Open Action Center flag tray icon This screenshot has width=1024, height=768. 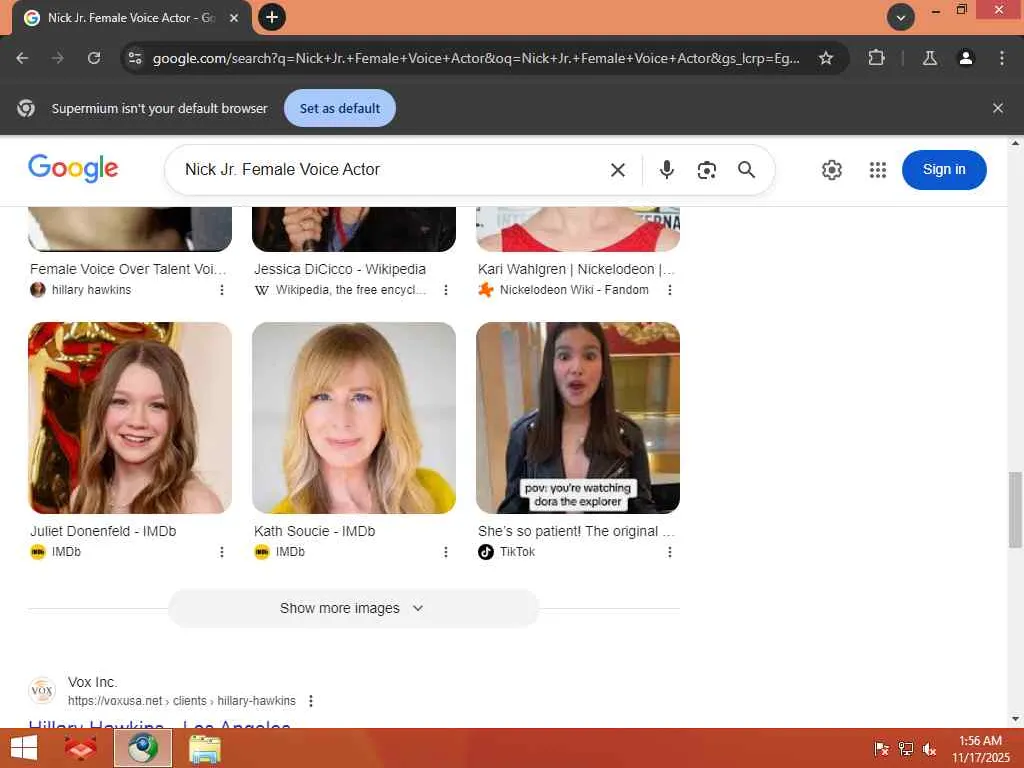point(881,748)
